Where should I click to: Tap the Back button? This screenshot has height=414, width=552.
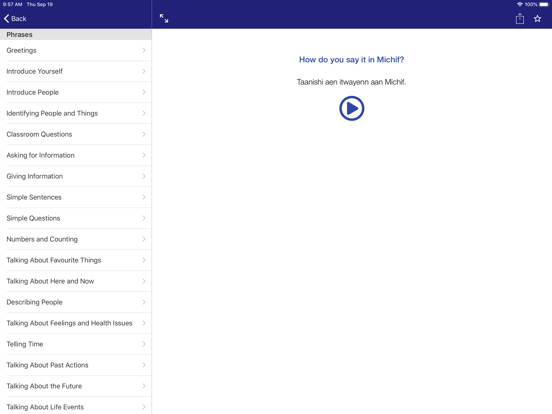click(x=15, y=19)
